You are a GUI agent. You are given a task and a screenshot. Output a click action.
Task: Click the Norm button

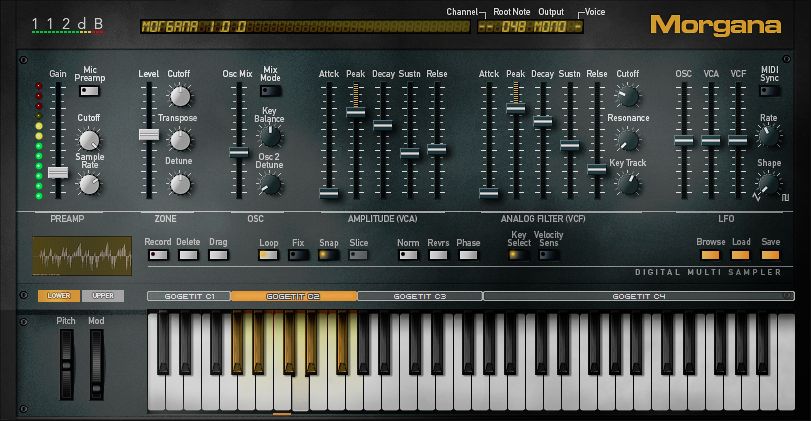pyautogui.click(x=408, y=255)
